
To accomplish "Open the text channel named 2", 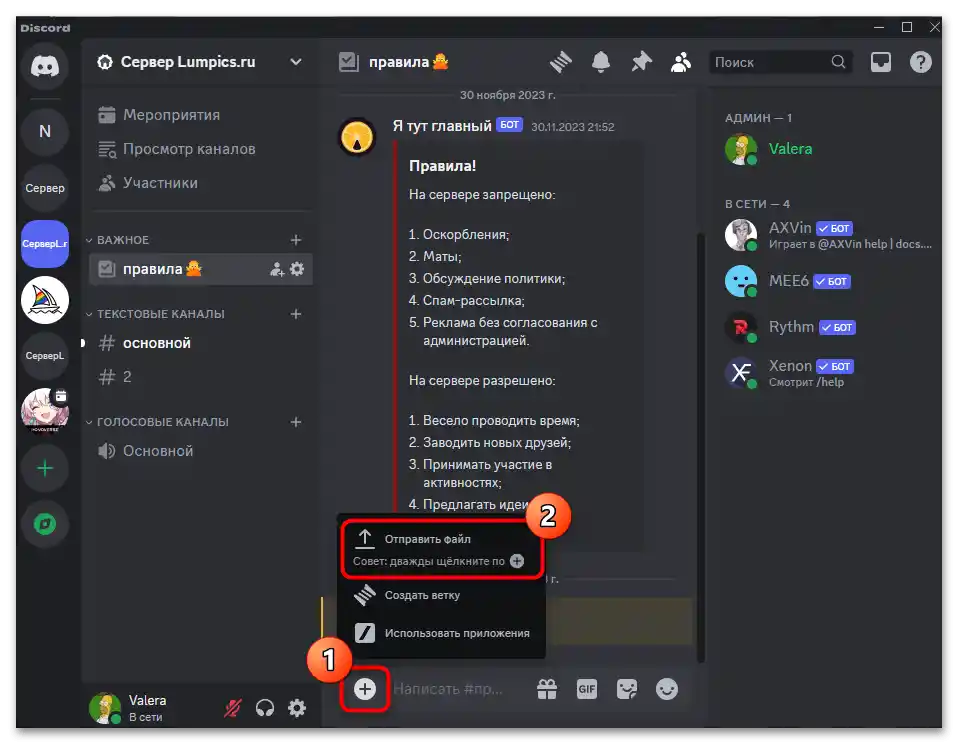I will click(x=201, y=377).
